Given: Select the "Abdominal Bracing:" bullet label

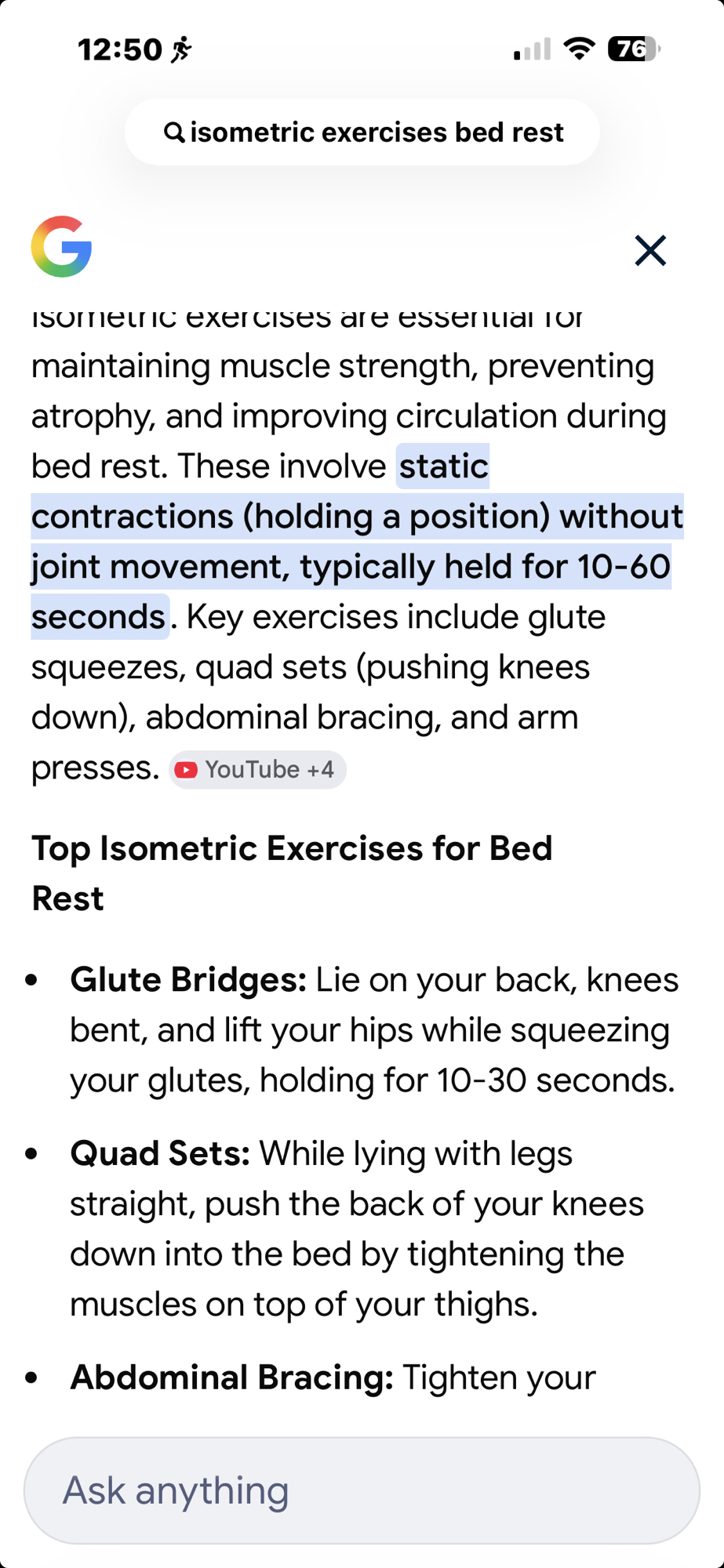Looking at the screenshot, I should [x=231, y=1377].
